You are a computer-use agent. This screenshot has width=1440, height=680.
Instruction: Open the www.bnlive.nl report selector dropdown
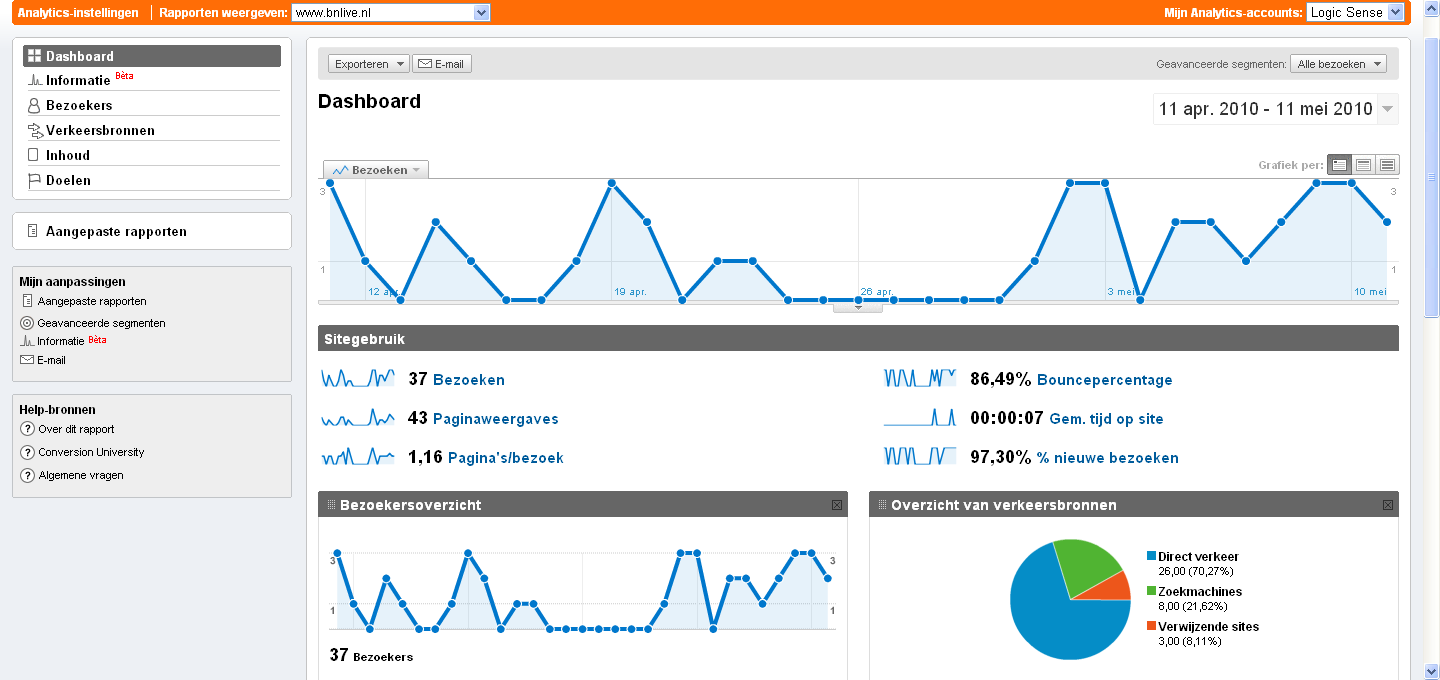pyautogui.click(x=390, y=12)
